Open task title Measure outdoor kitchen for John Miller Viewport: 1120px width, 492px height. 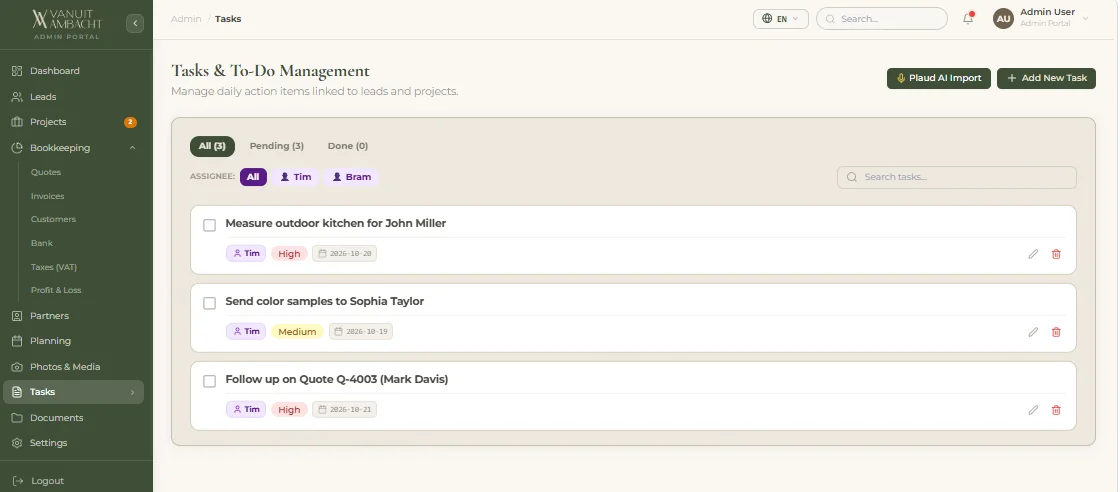pos(336,224)
